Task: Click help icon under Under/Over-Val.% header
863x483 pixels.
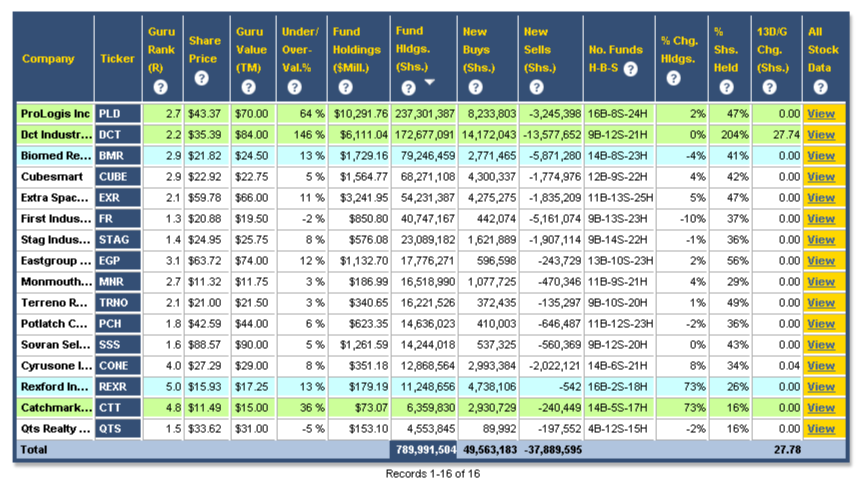Action: click(294, 87)
